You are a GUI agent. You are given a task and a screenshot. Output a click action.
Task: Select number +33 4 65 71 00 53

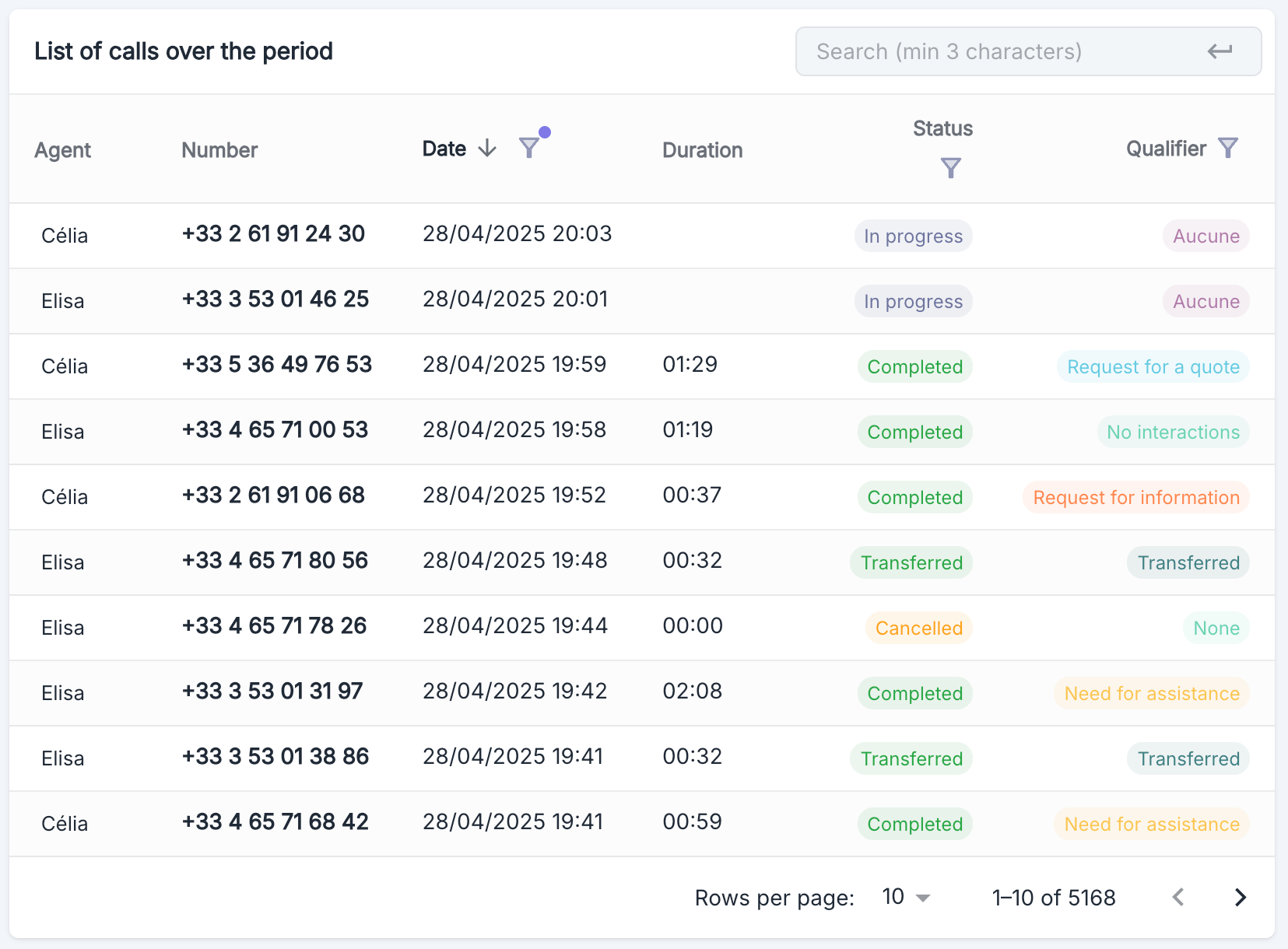275,429
